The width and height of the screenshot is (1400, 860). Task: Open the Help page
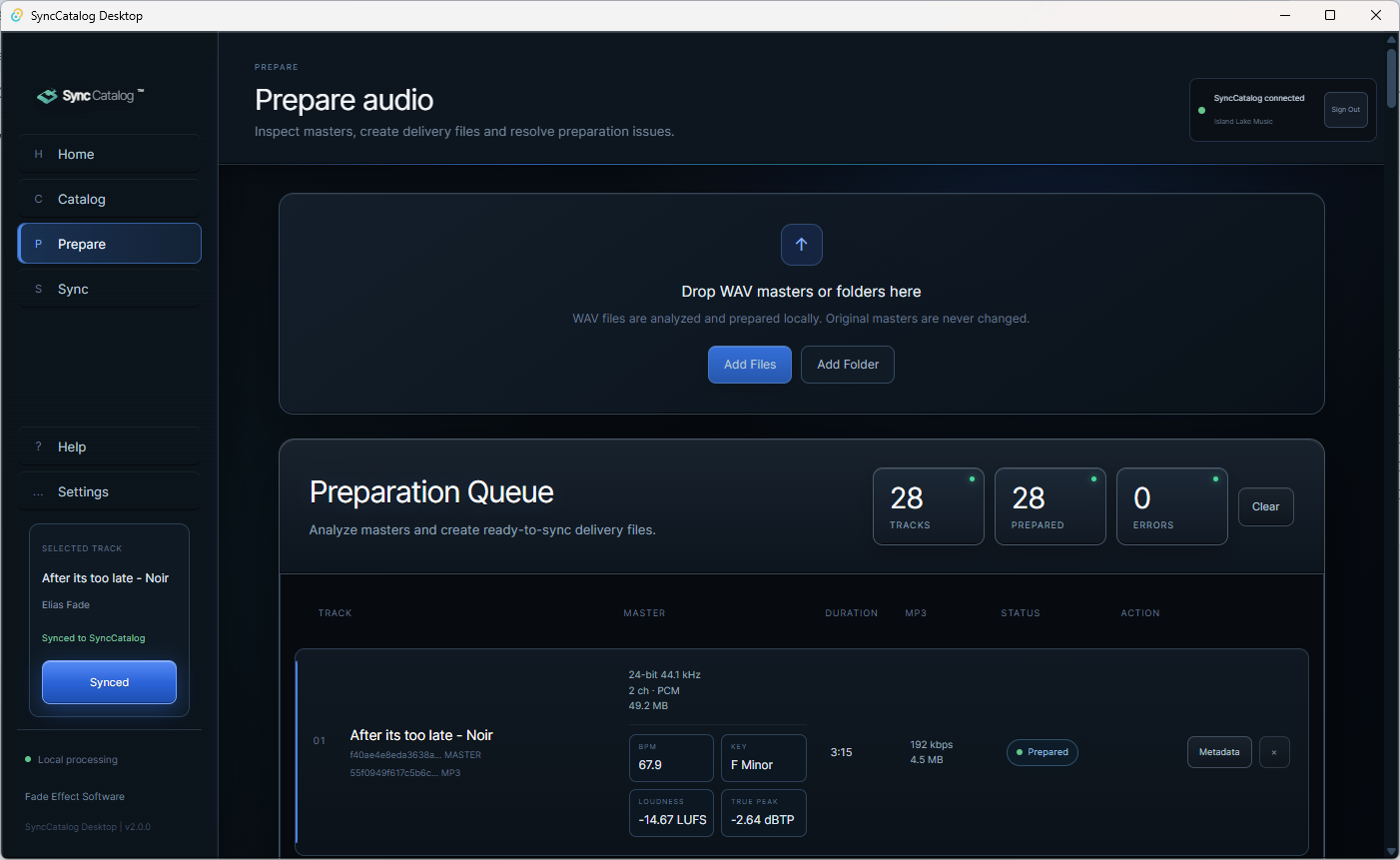click(109, 446)
